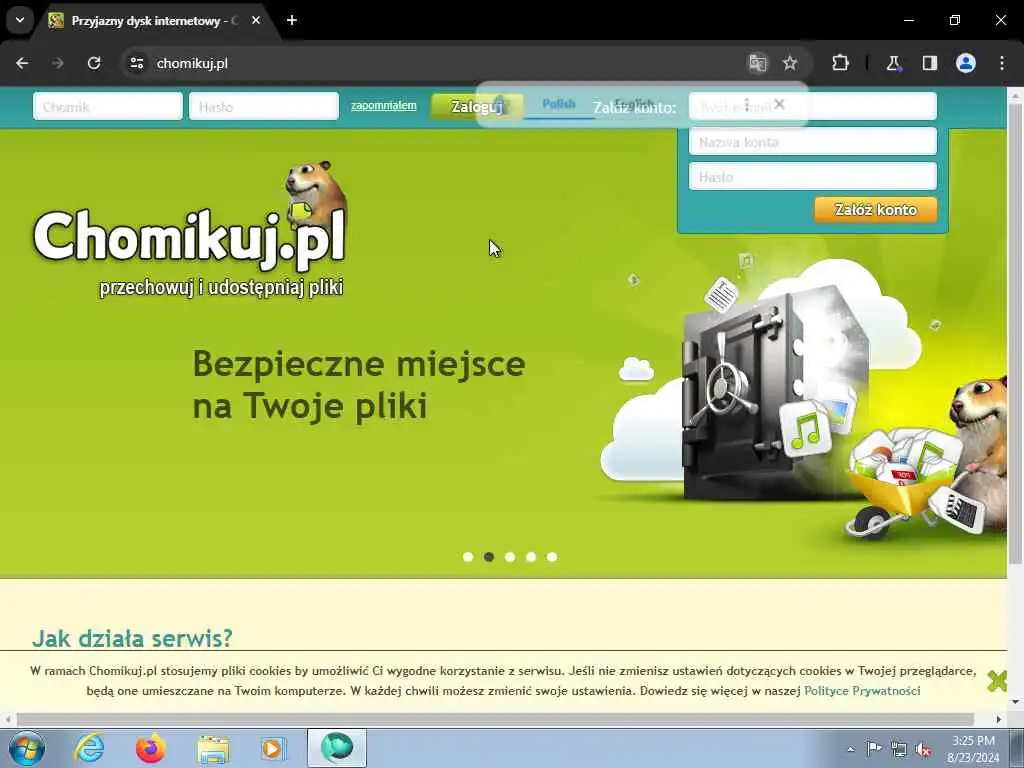The height and width of the screenshot is (768, 1024).
Task: Open the Google Translate page icon
Action: [x=758, y=63]
